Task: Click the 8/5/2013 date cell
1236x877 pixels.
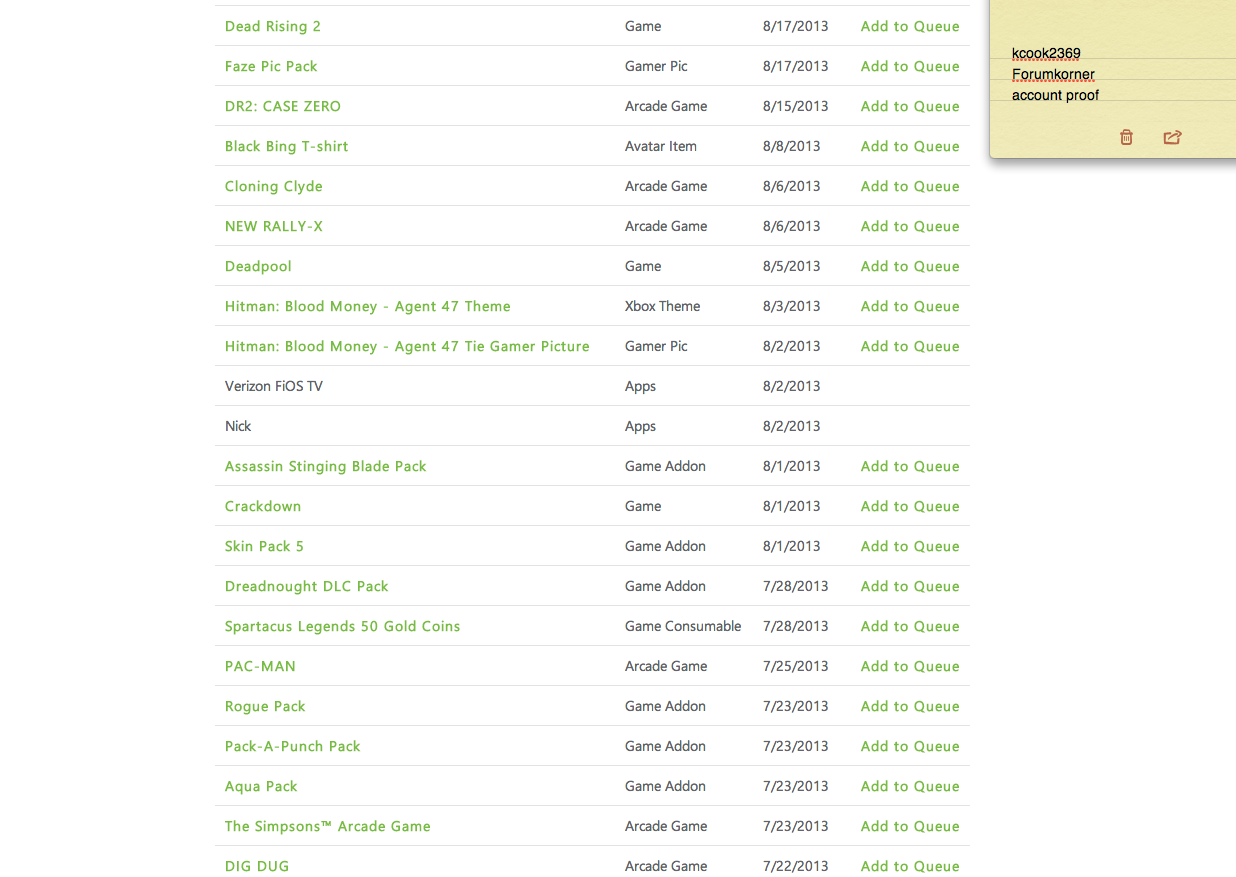Action: click(x=792, y=266)
